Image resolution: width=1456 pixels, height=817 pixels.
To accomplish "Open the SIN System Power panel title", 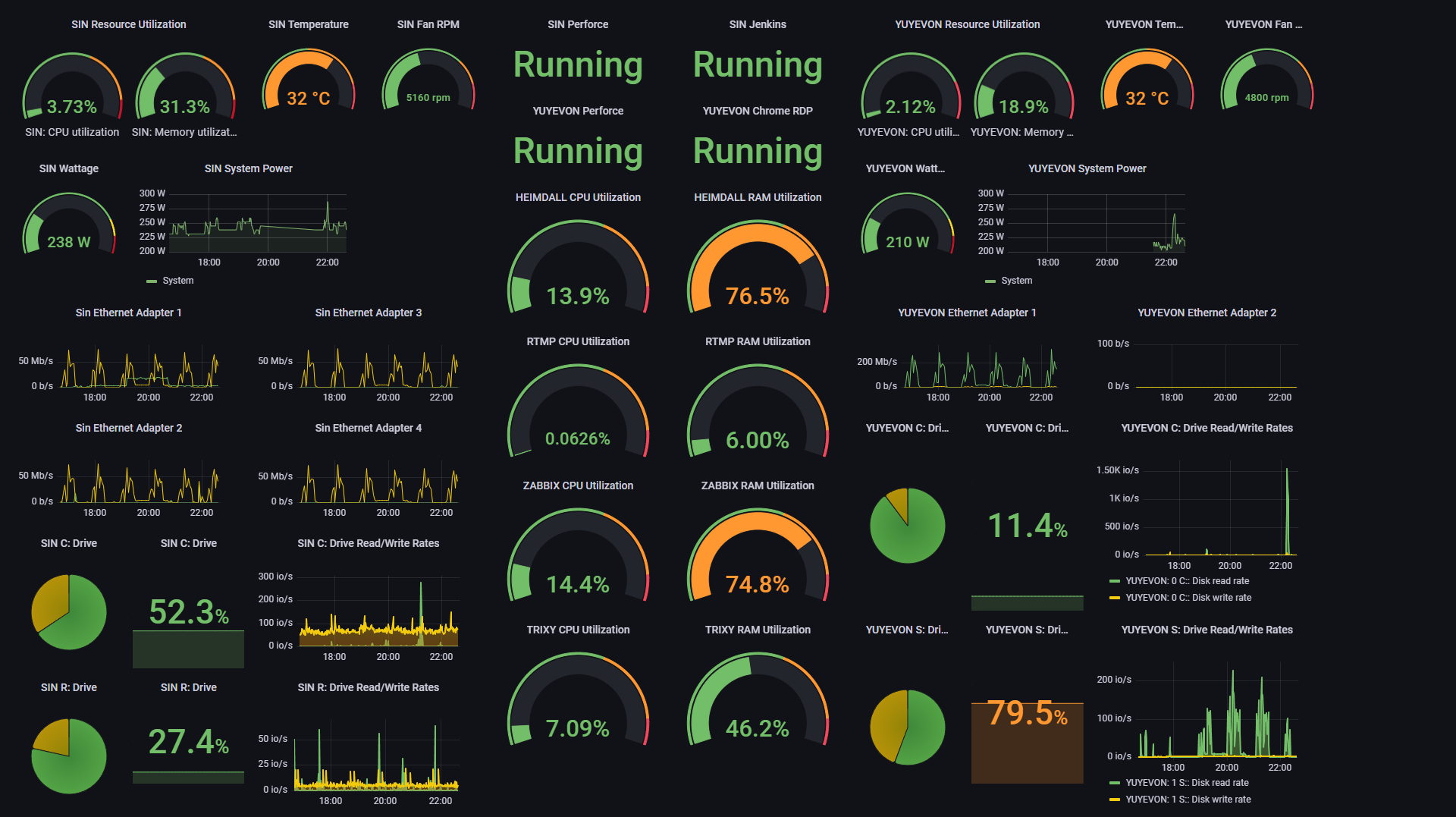I will (x=249, y=168).
